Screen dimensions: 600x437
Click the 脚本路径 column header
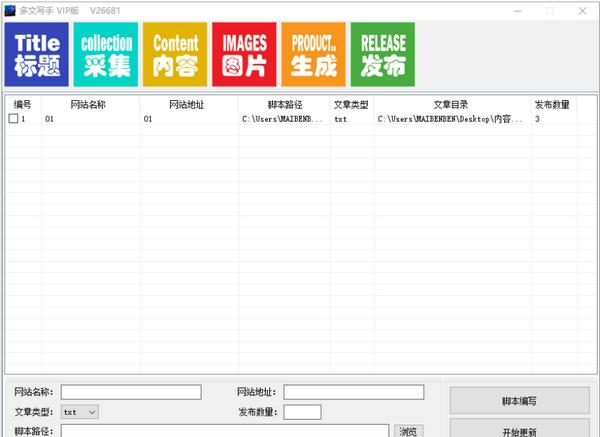[285, 104]
